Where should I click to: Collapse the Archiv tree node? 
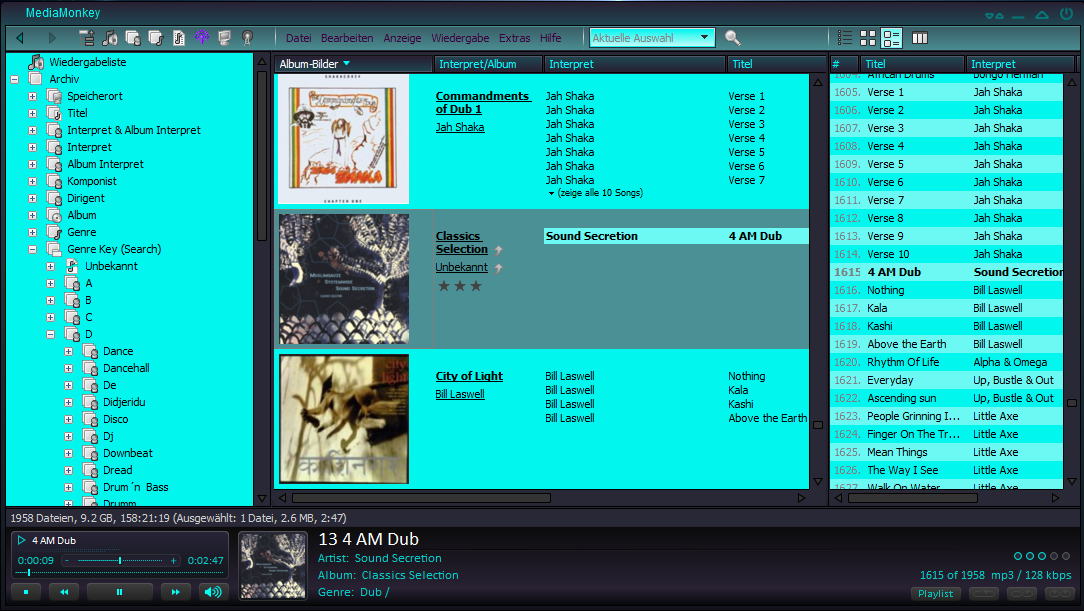coord(15,79)
